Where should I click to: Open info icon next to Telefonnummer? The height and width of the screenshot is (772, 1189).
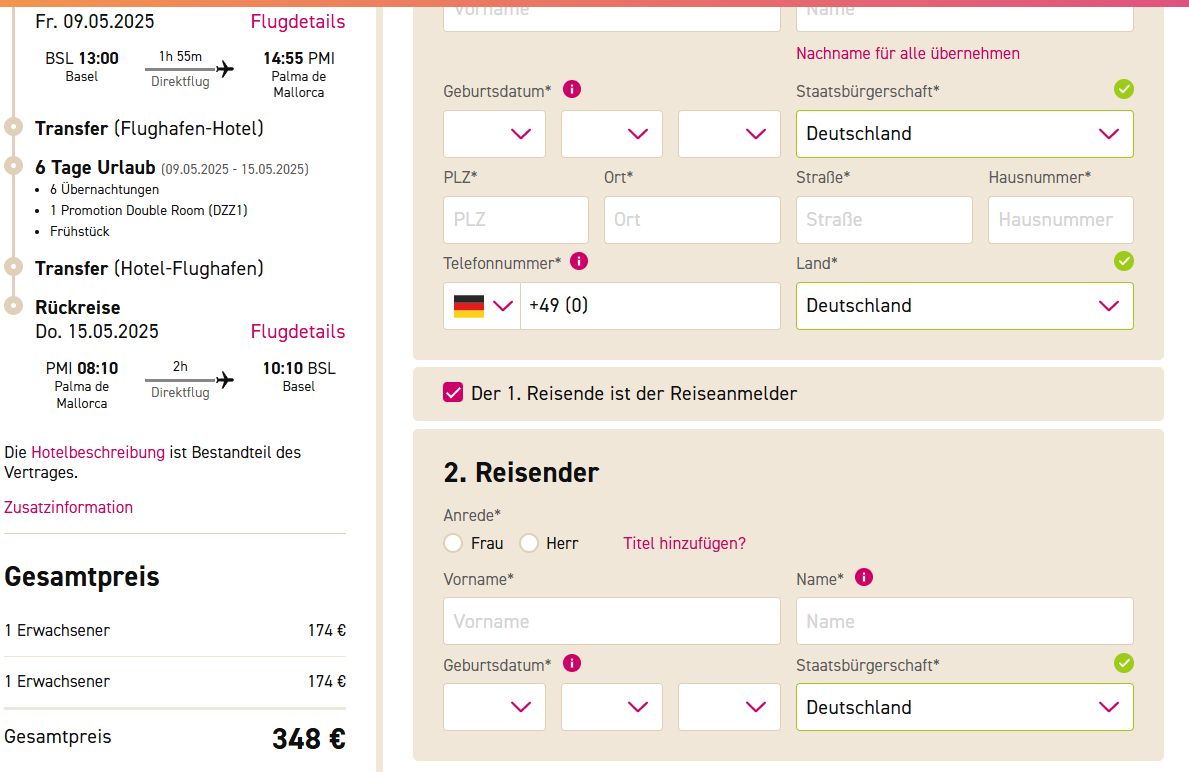[x=579, y=262]
